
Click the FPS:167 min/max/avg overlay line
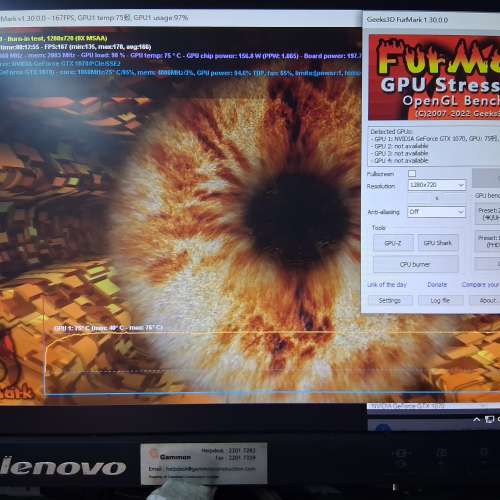pos(75,47)
